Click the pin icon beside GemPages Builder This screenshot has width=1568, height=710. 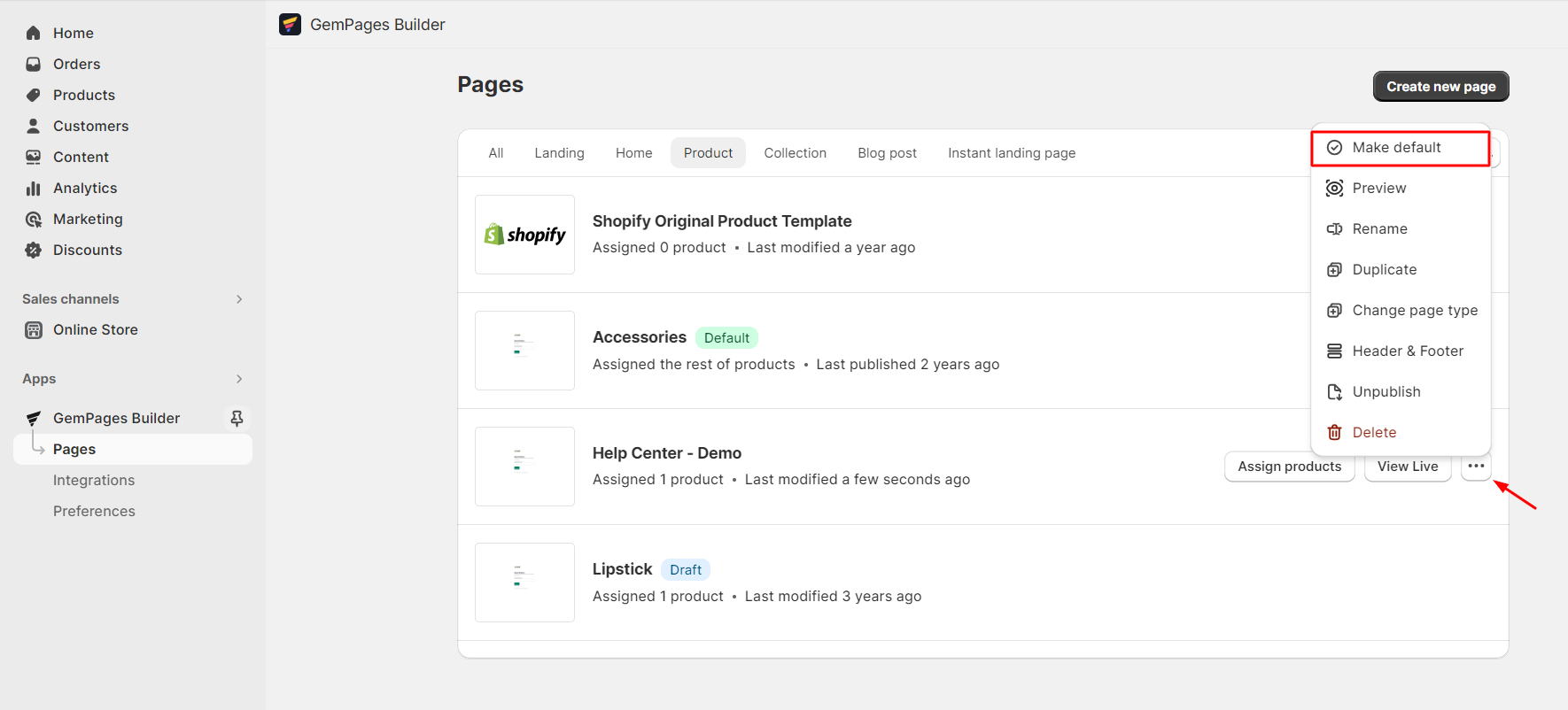pyautogui.click(x=237, y=418)
